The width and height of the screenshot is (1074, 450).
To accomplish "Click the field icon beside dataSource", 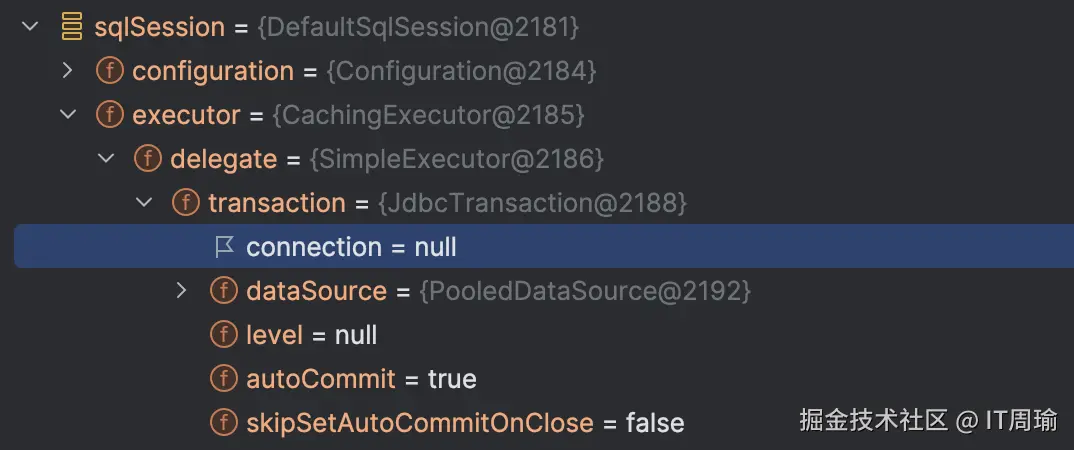I will (224, 291).
